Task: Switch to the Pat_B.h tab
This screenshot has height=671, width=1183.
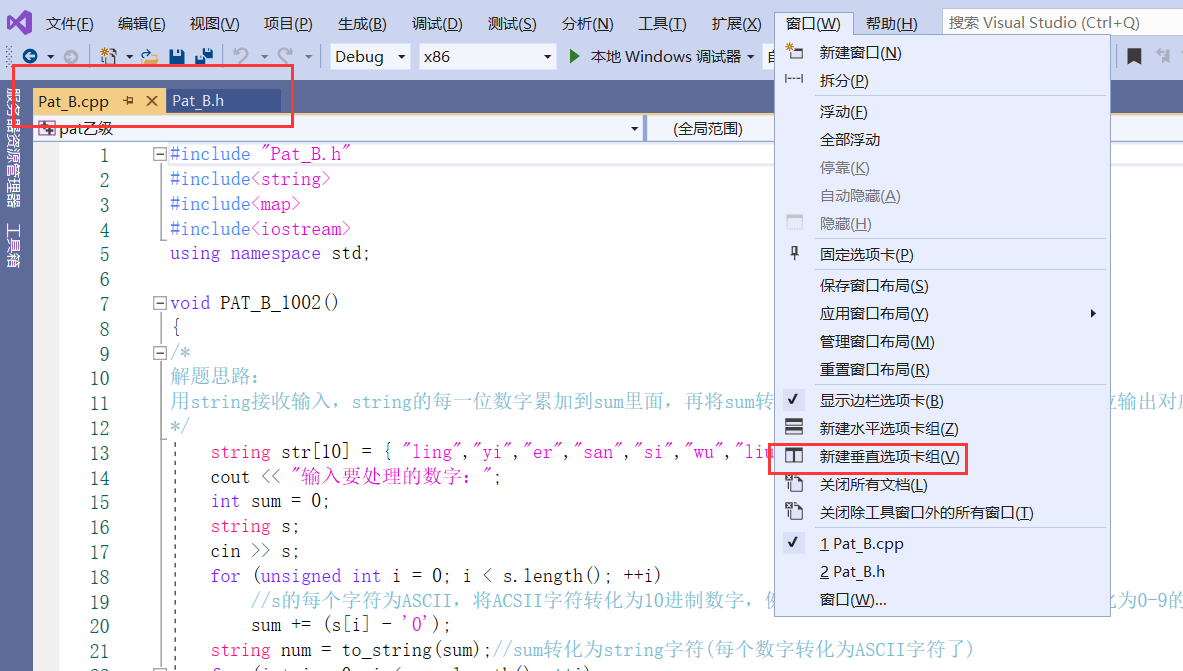Action: tap(197, 100)
